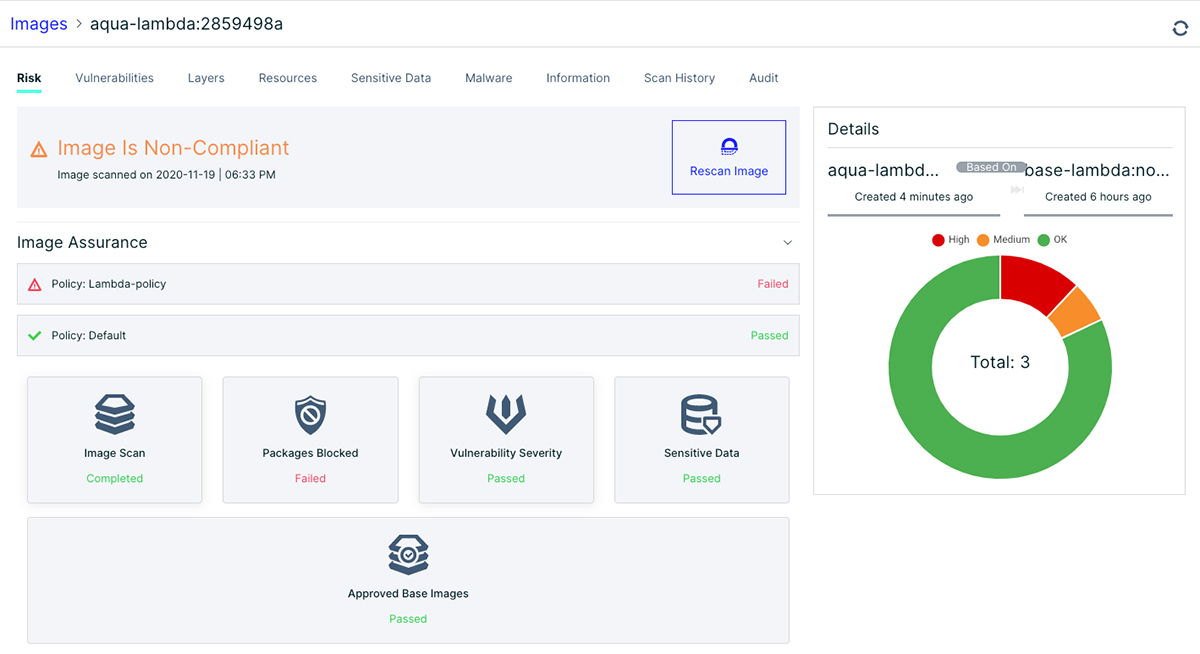1200x654 pixels.
Task: Click the Image Scan stacked layers icon
Action: 115,414
